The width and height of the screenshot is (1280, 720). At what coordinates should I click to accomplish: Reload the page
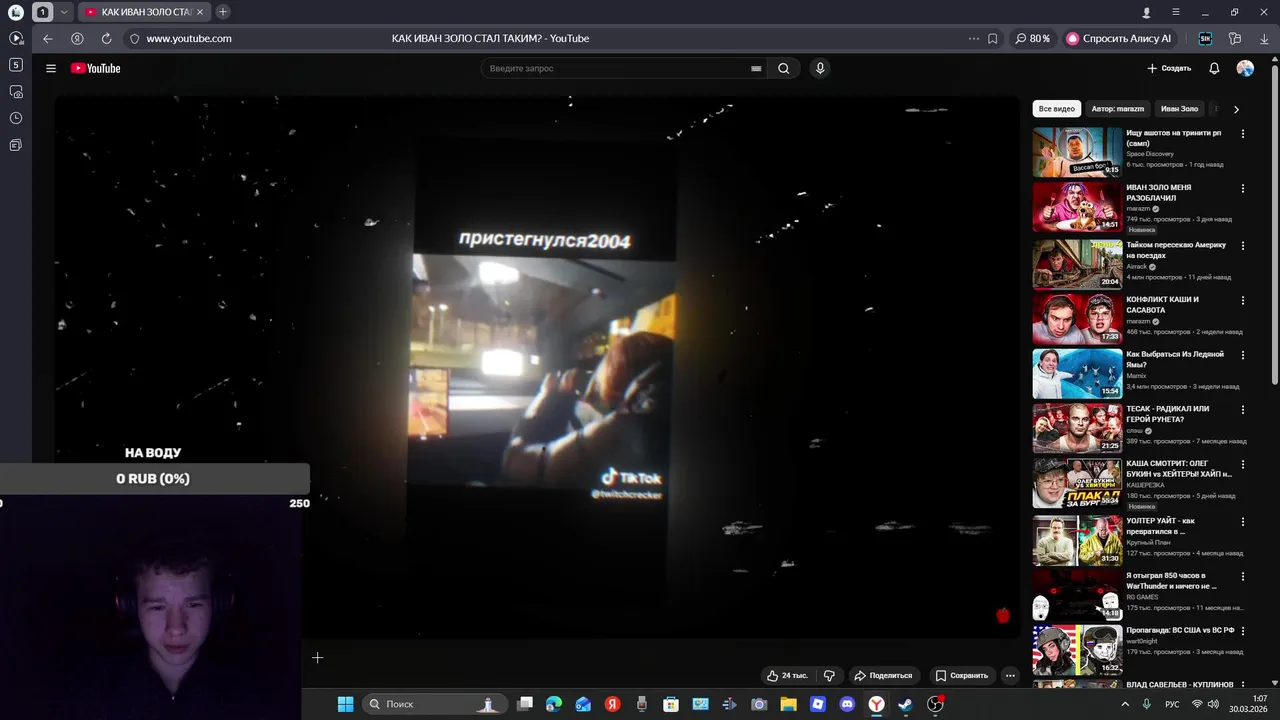(x=106, y=38)
